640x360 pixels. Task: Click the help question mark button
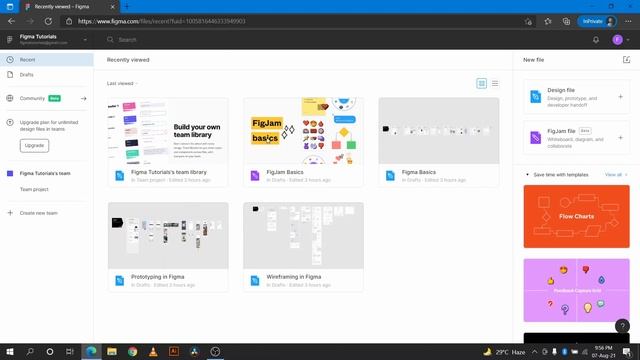622,326
